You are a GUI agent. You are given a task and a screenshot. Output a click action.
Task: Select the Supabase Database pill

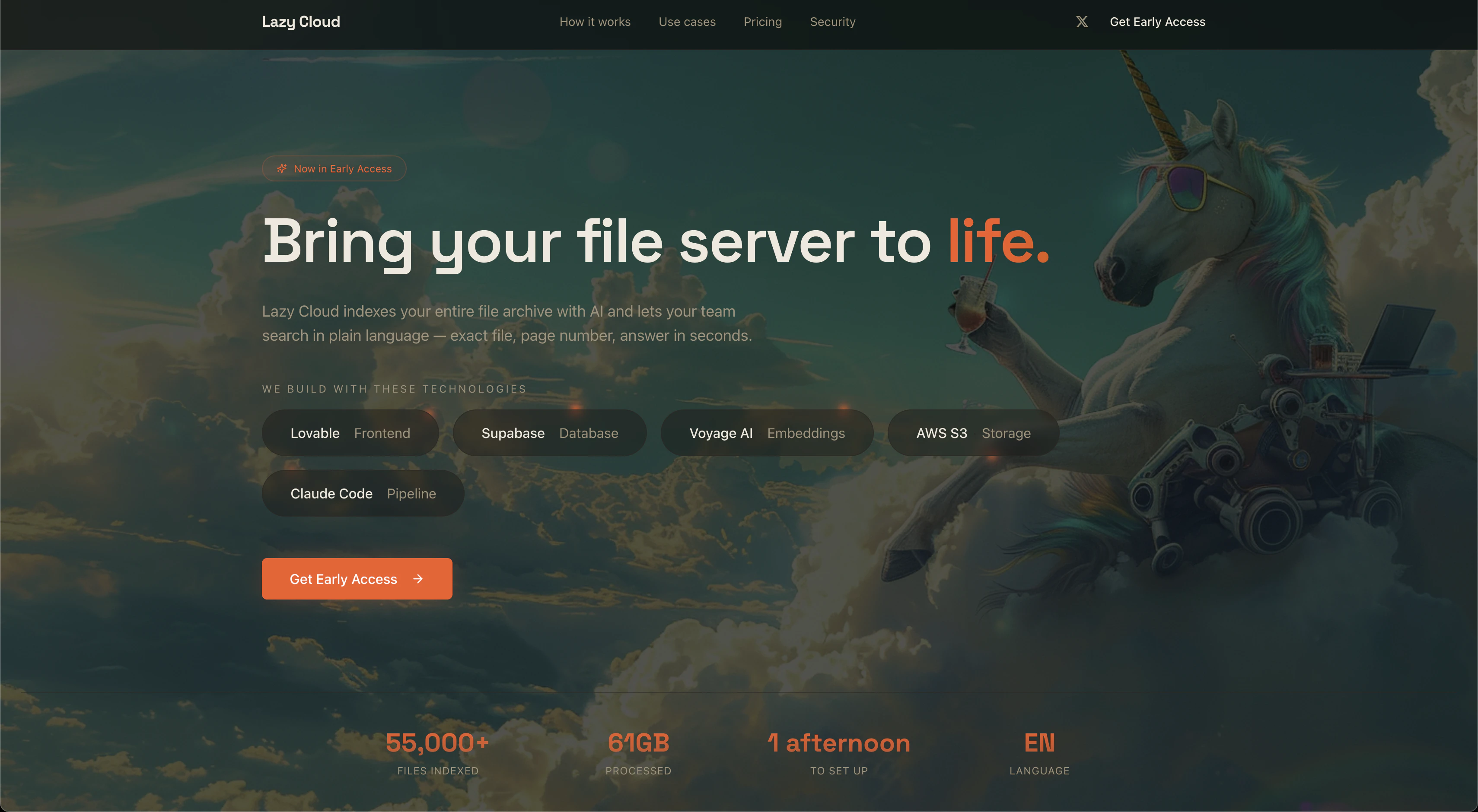click(550, 433)
